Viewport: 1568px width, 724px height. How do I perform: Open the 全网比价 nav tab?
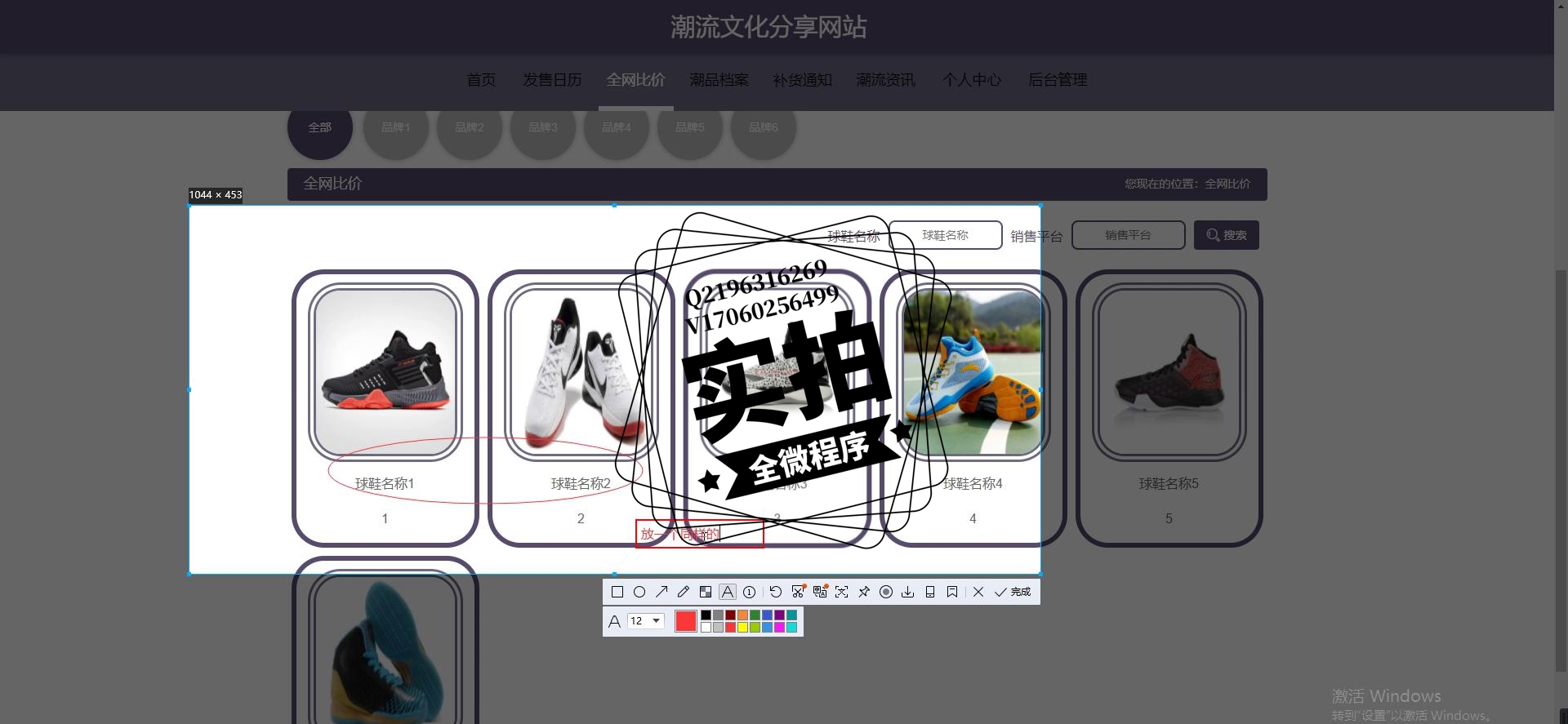tap(635, 80)
